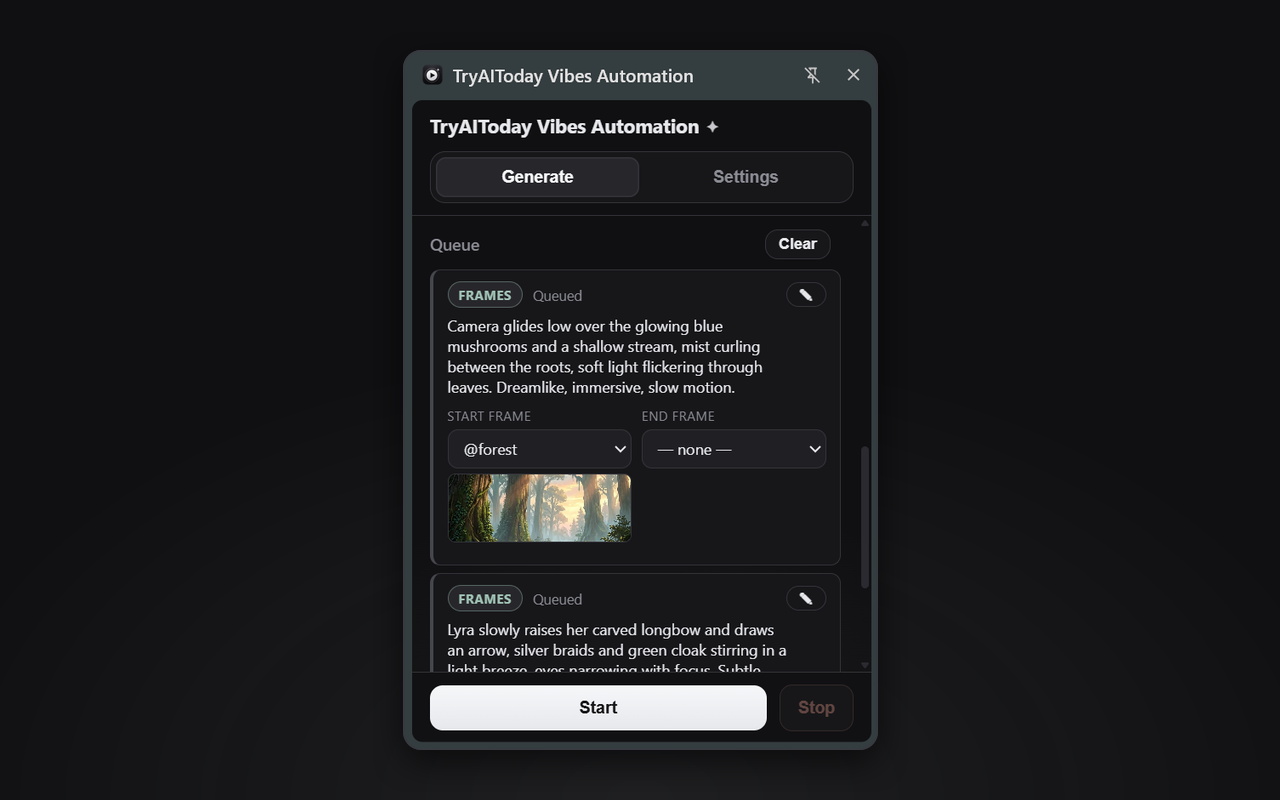Toggle the pin window icon
1280x800 pixels.
(x=812, y=75)
